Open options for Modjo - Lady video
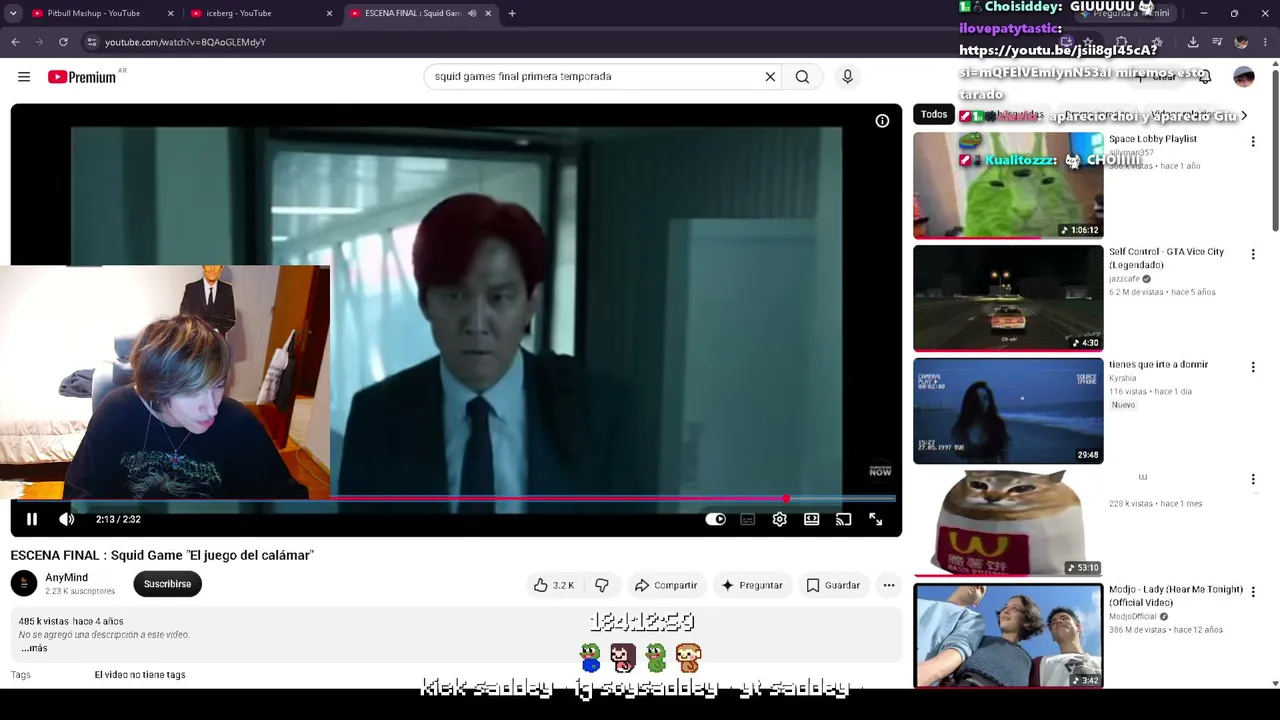 1253,592
